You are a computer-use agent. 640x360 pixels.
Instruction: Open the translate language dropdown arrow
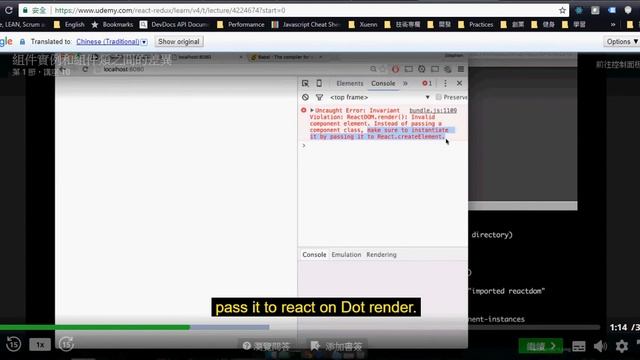(x=144, y=42)
